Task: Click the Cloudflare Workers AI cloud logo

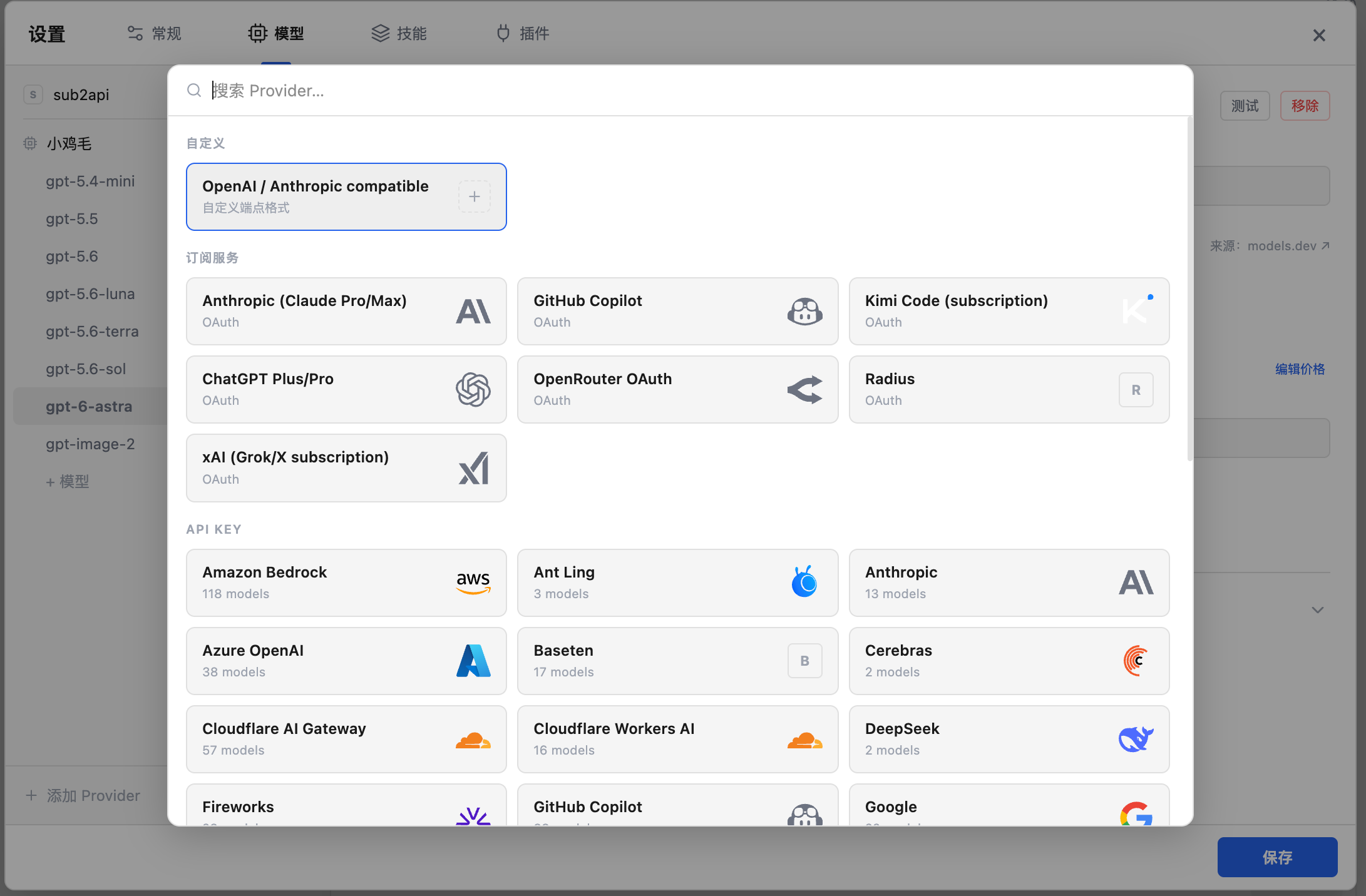Action: point(804,740)
